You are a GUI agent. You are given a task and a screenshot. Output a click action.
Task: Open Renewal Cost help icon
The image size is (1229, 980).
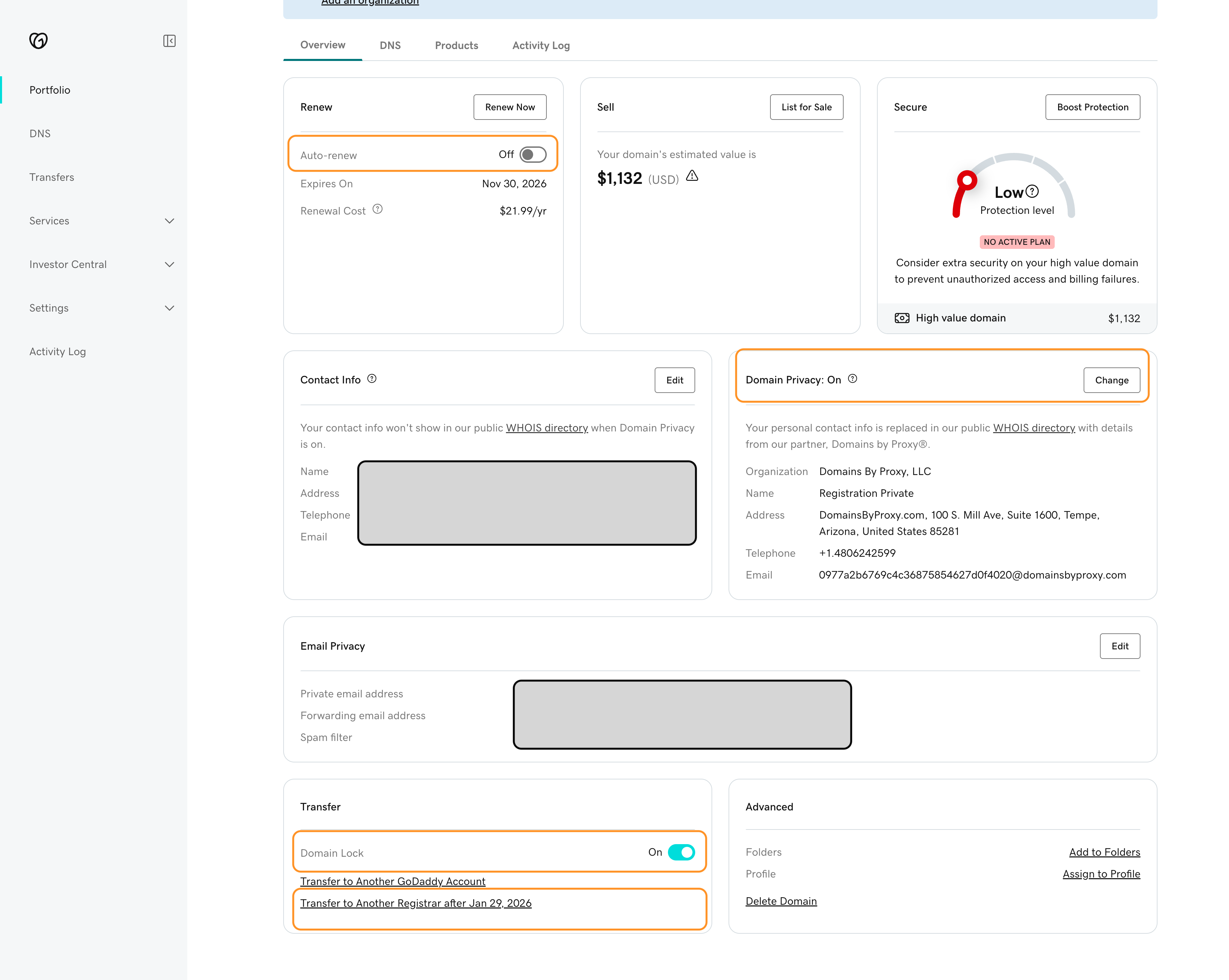377,209
